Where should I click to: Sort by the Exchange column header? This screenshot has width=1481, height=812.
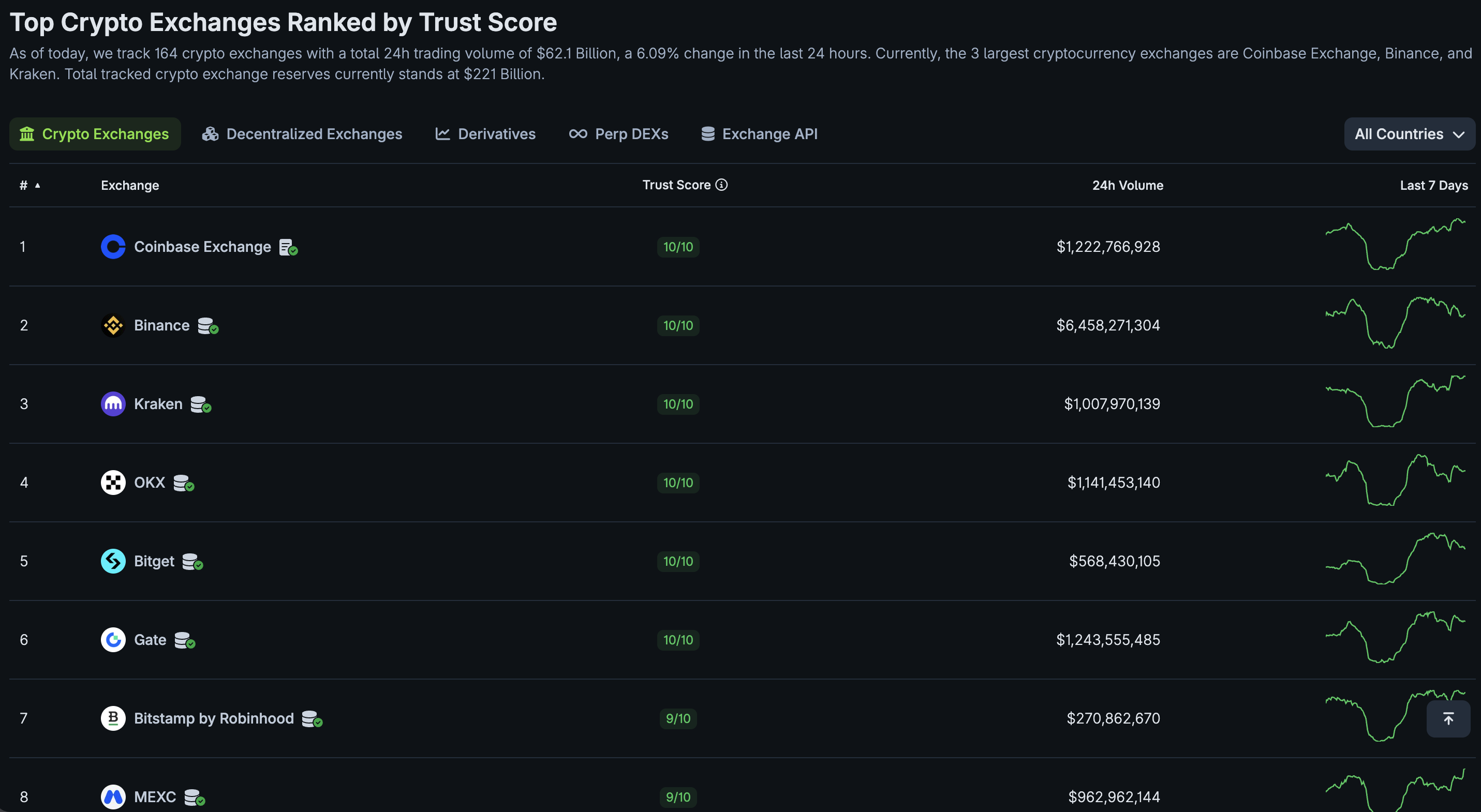(x=130, y=185)
